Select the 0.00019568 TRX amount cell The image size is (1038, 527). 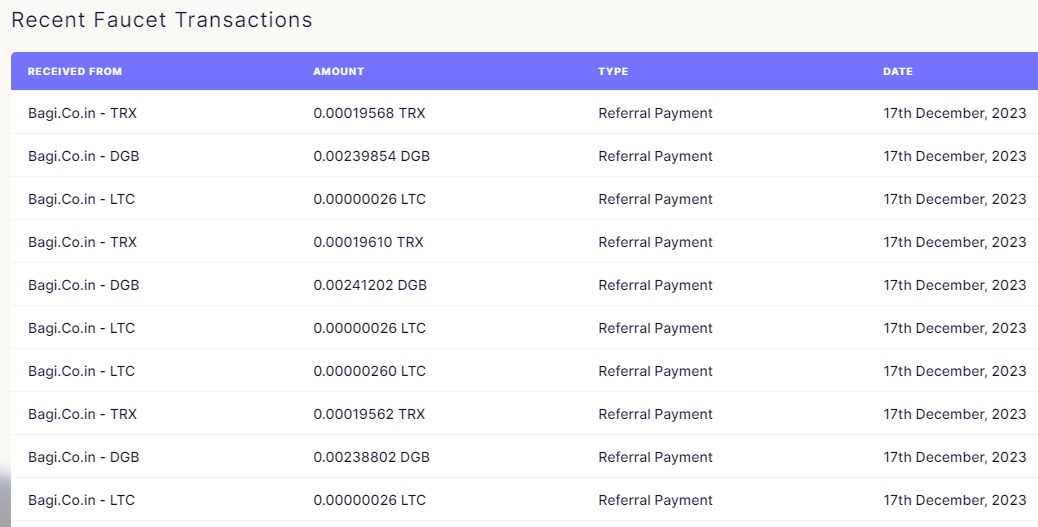click(369, 113)
